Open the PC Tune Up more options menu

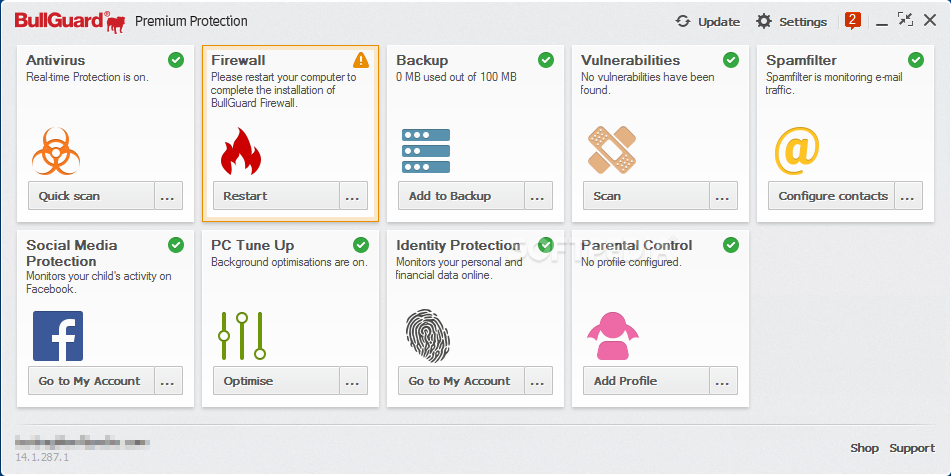click(354, 380)
